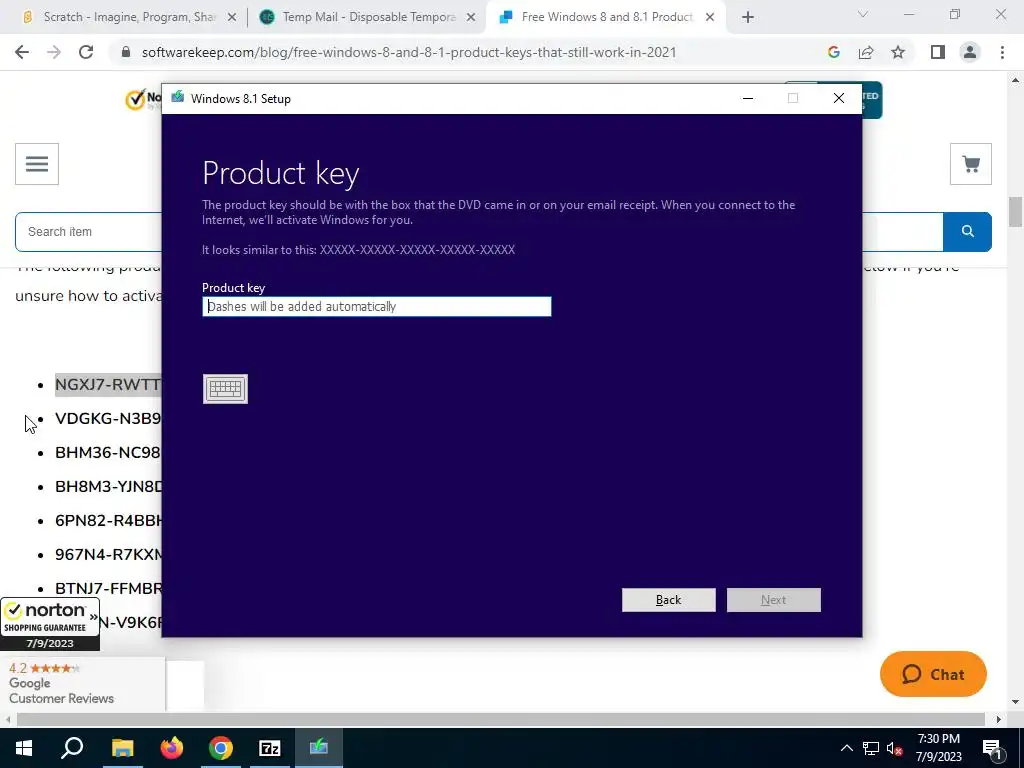Click the page vertical scrollbar thumb
This screenshot has width=1024, height=768.
[x=1015, y=212]
